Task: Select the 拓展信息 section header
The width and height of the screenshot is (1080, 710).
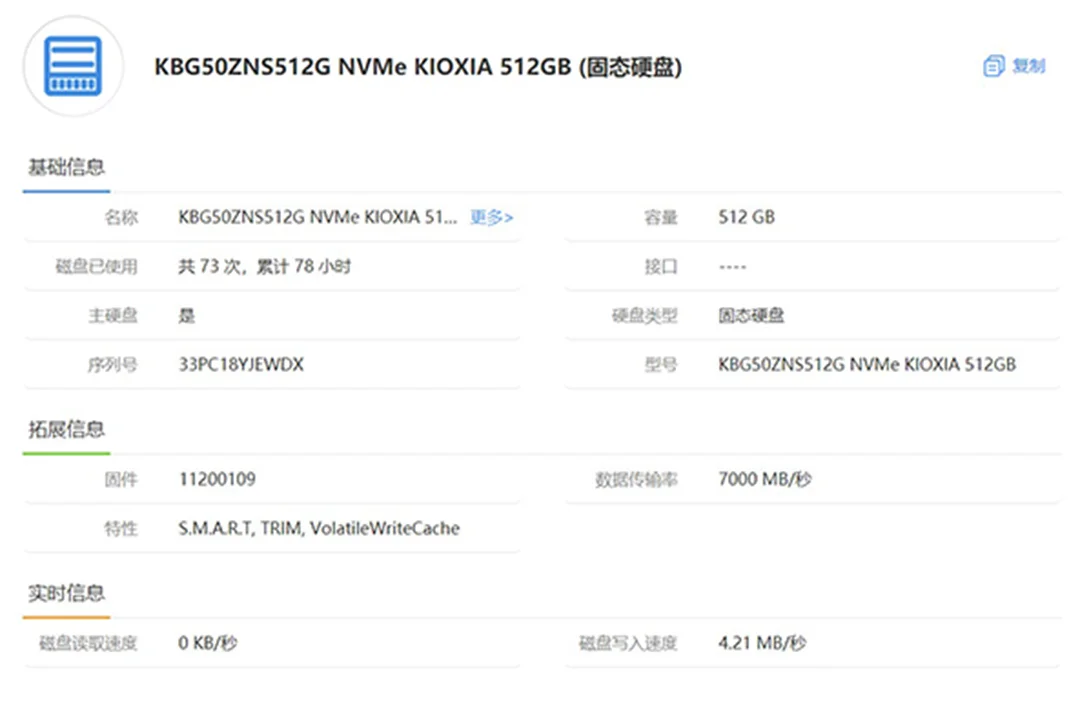Action: click(x=66, y=430)
